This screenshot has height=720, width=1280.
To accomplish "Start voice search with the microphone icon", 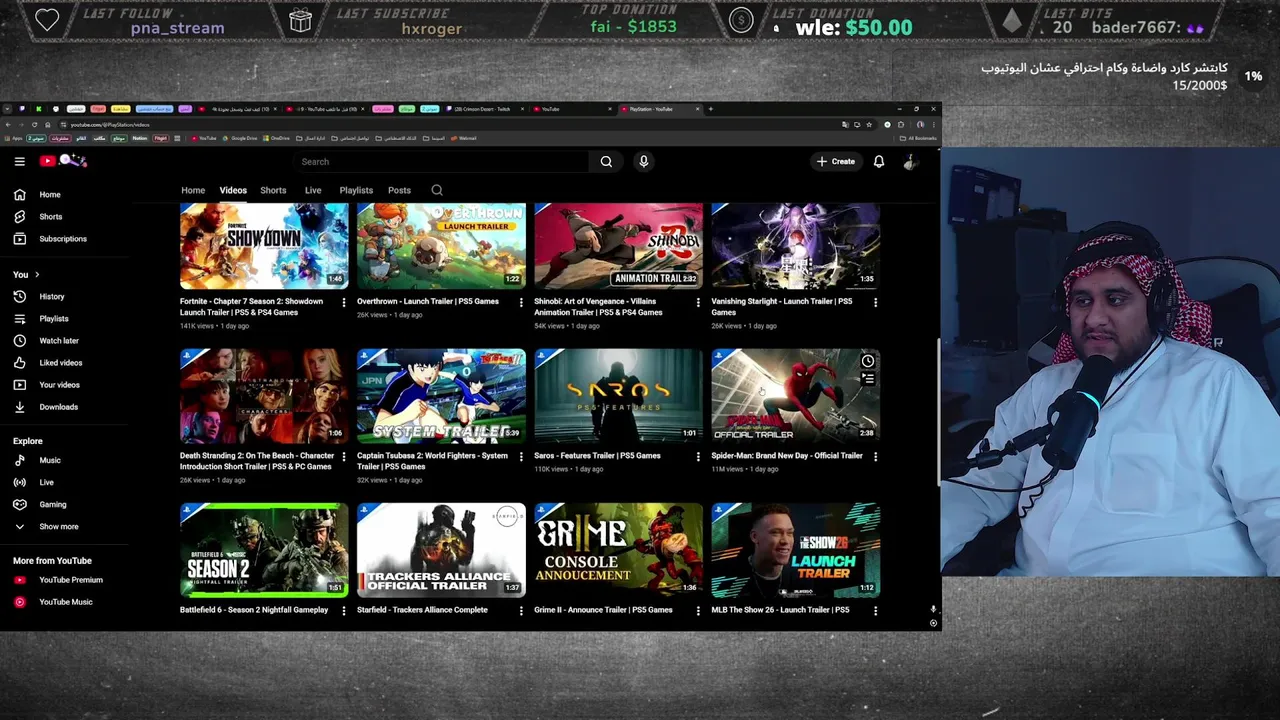I will [644, 161].
